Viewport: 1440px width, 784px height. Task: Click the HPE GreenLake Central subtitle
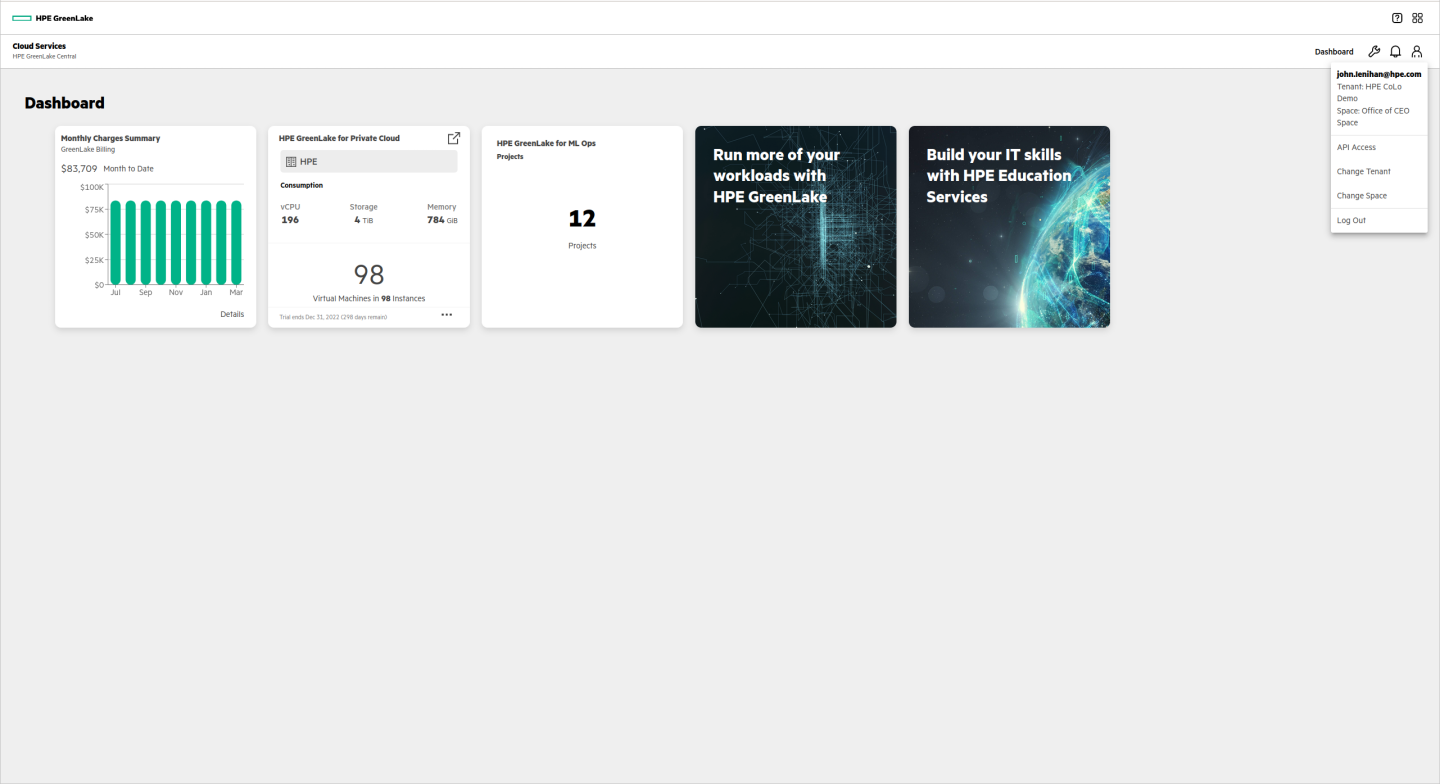pyautogui.click(x=44, y=57)
